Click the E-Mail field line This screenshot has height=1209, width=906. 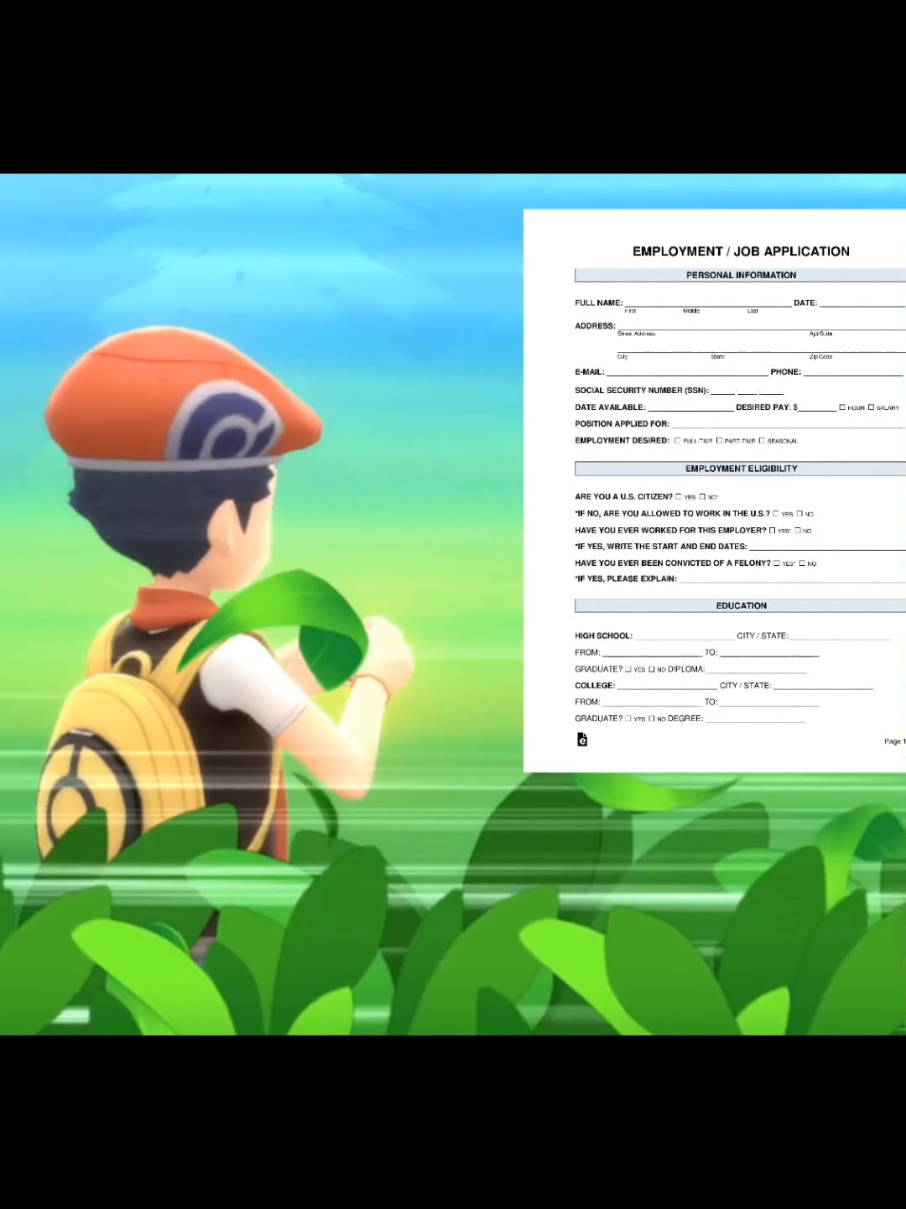pos(687,372)
